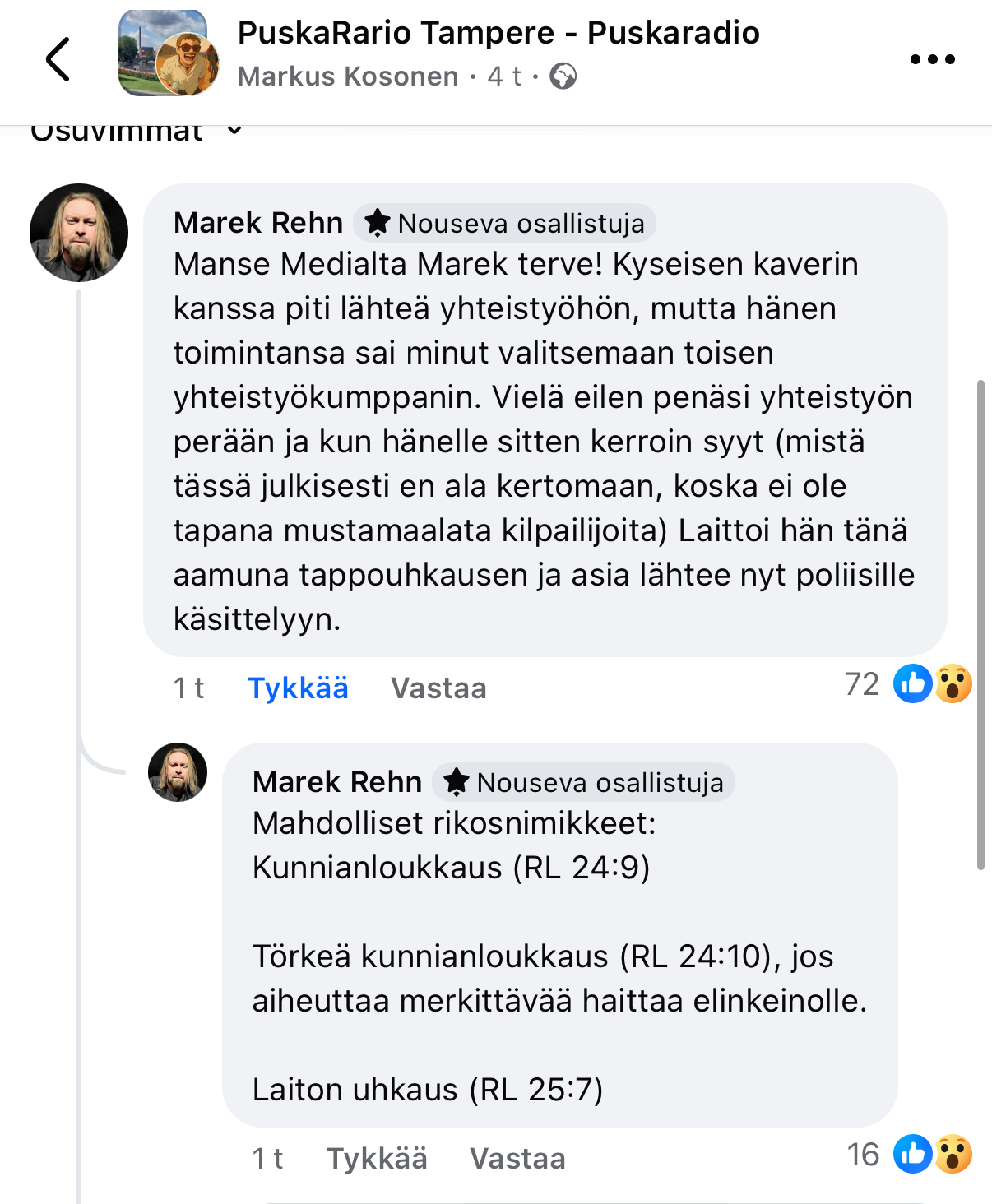Tap the like icon on reply reactions
992x1204 pixels.
pyautogui.click(x=912, y=1154)
